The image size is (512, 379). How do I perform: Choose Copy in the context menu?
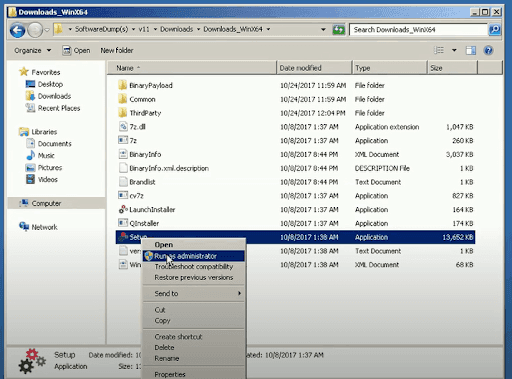(x=194, y=320)
